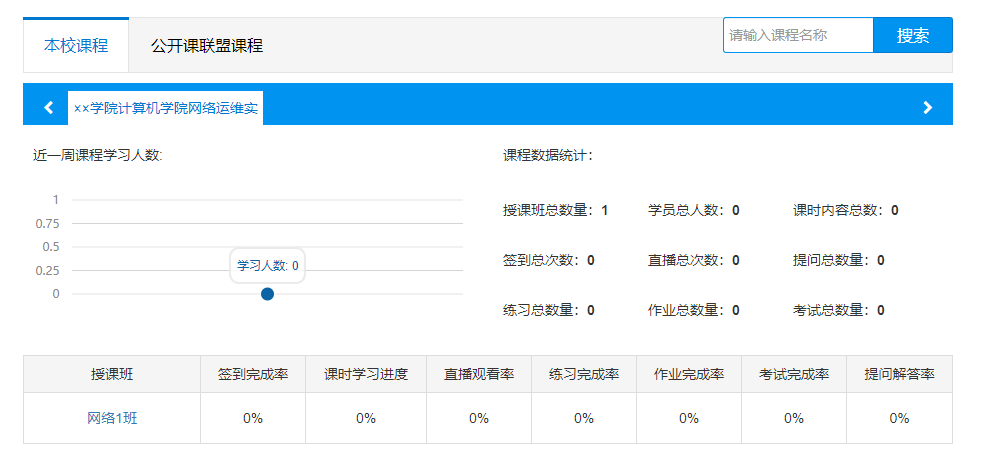This screenshot has height=474, width=990.
Task: Open 公开课联盟课程 tab
Action: (x=207, y=45)
